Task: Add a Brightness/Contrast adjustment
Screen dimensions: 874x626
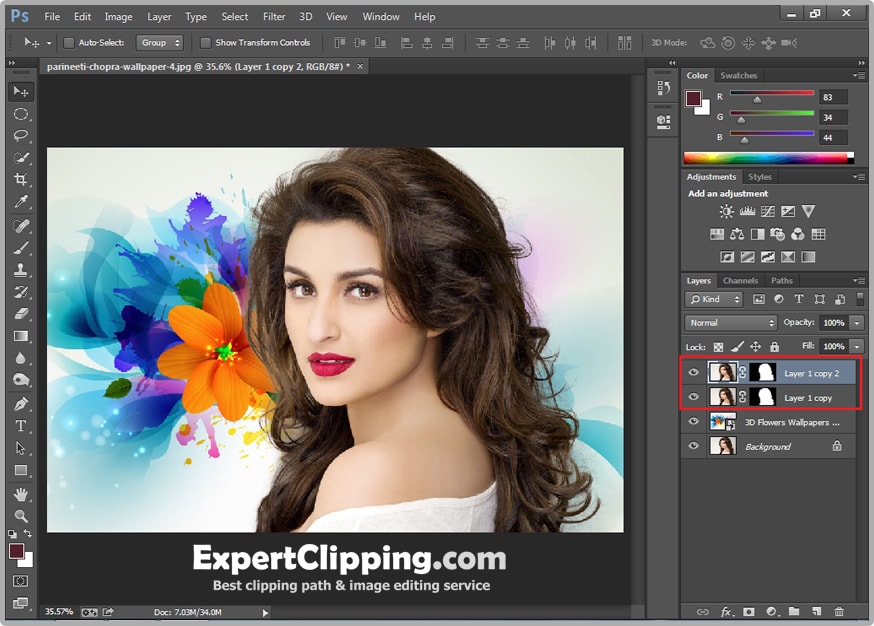Action: coord(726,211)
